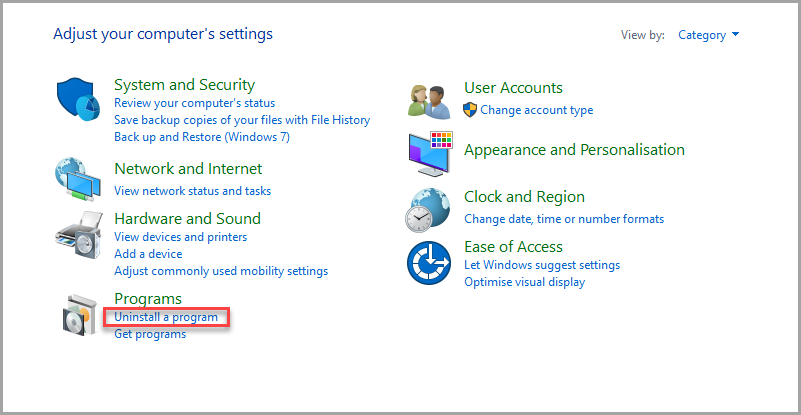Click Adjust commonly used mobility settings
This screenshot has width=801, height=415.
pos(220,271)
